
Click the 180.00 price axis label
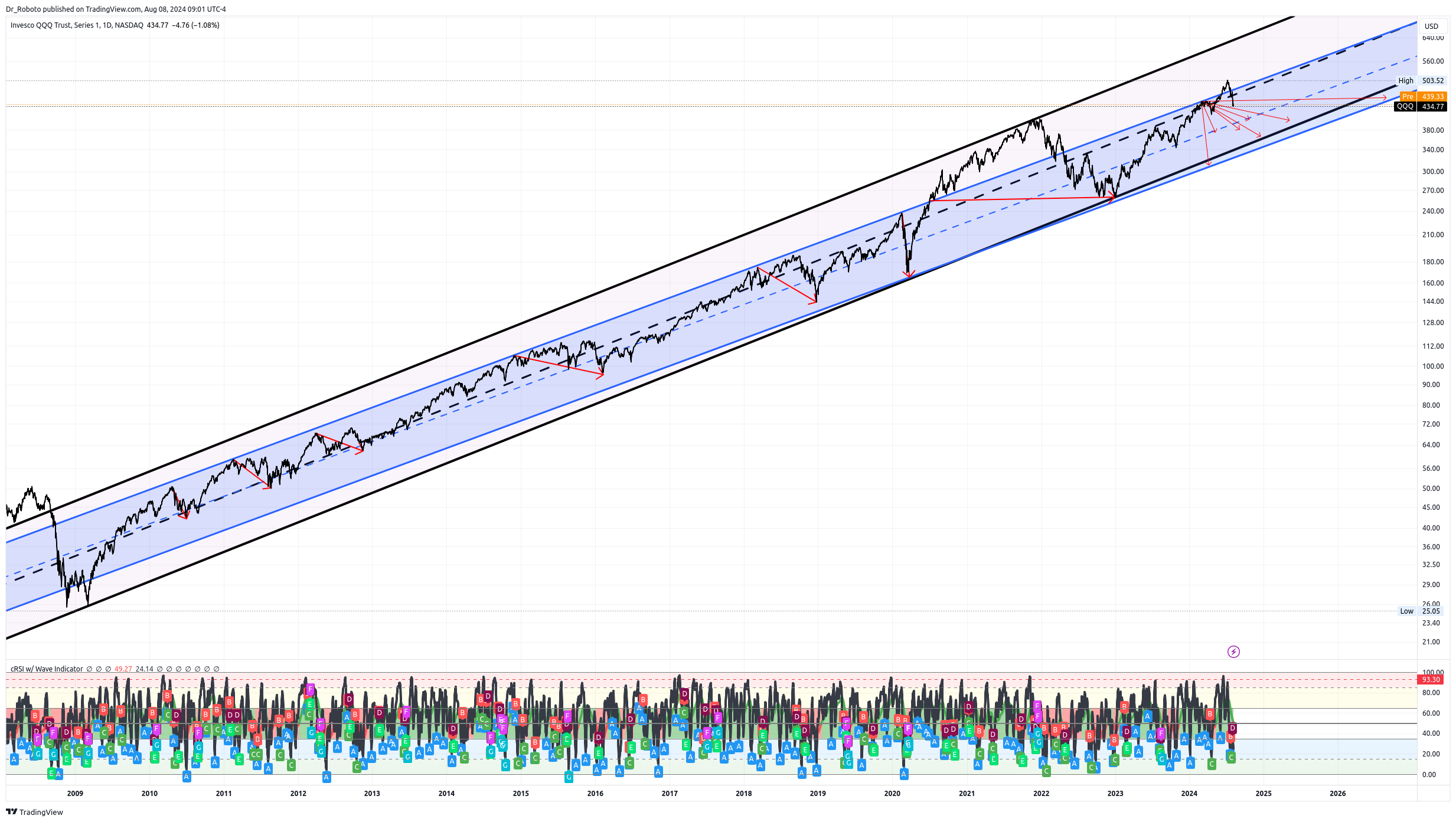point(1433,261)
